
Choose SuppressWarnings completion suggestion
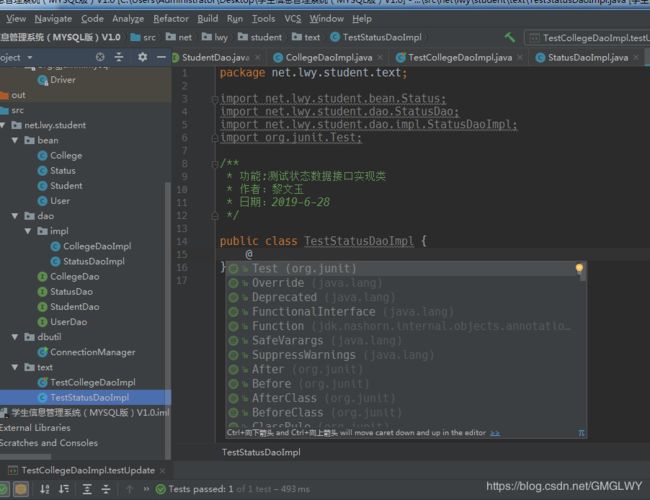pos(406,355)
